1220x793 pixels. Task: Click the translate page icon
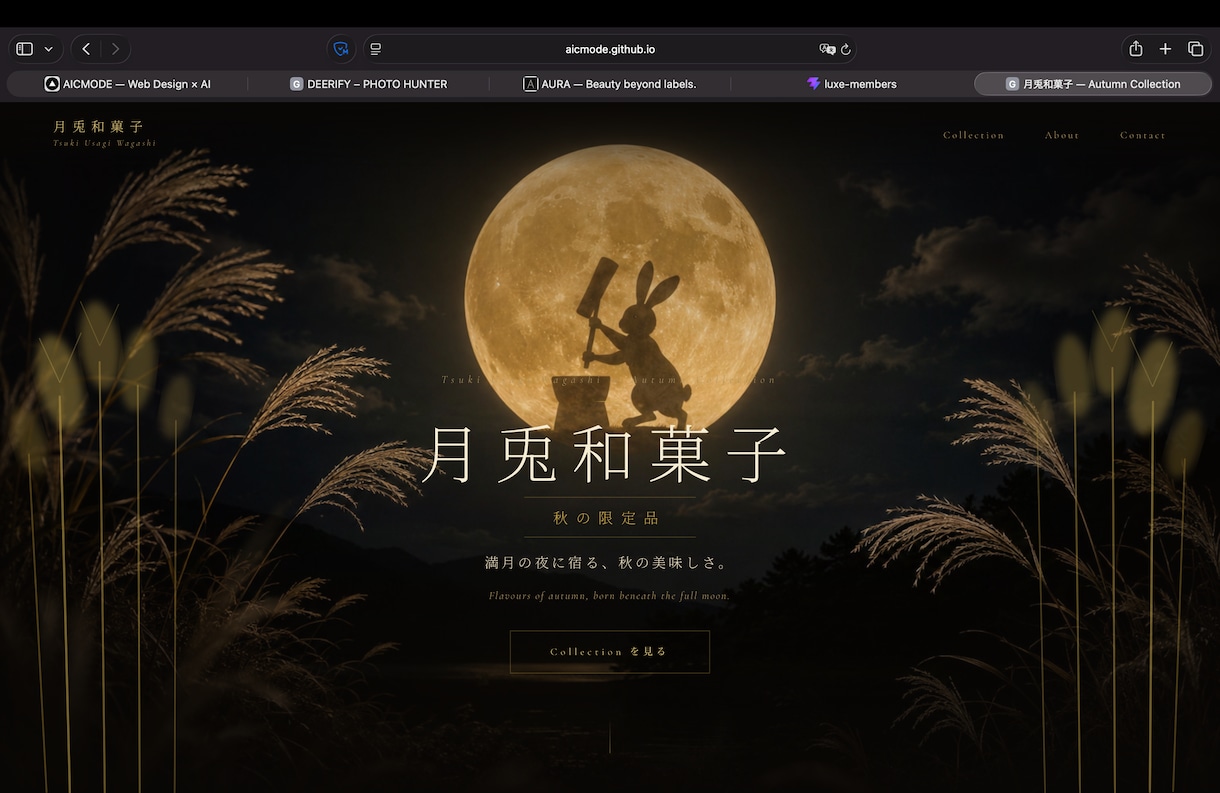coord(827,49)
